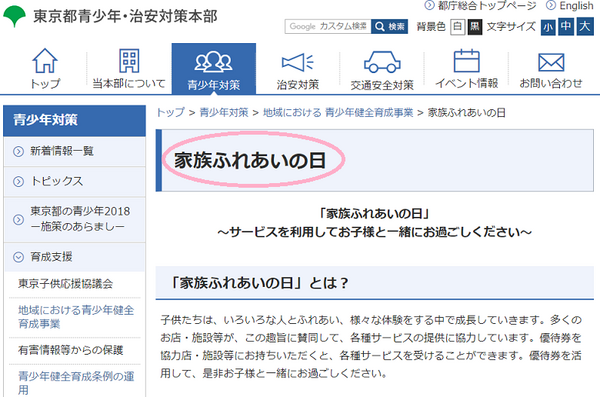Open the トップ home icon
Viewport: 600px width, 397px height.
(45, 60)
